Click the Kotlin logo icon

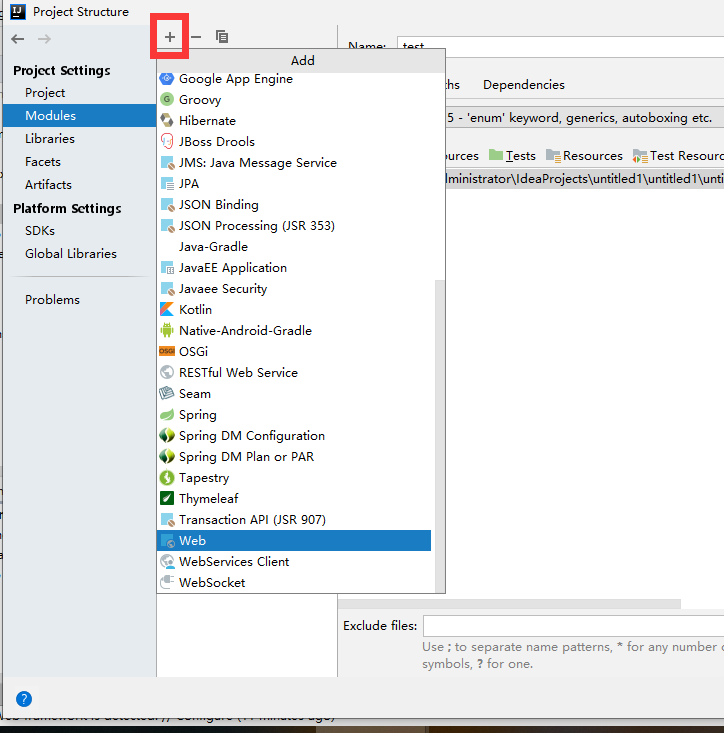167,309
